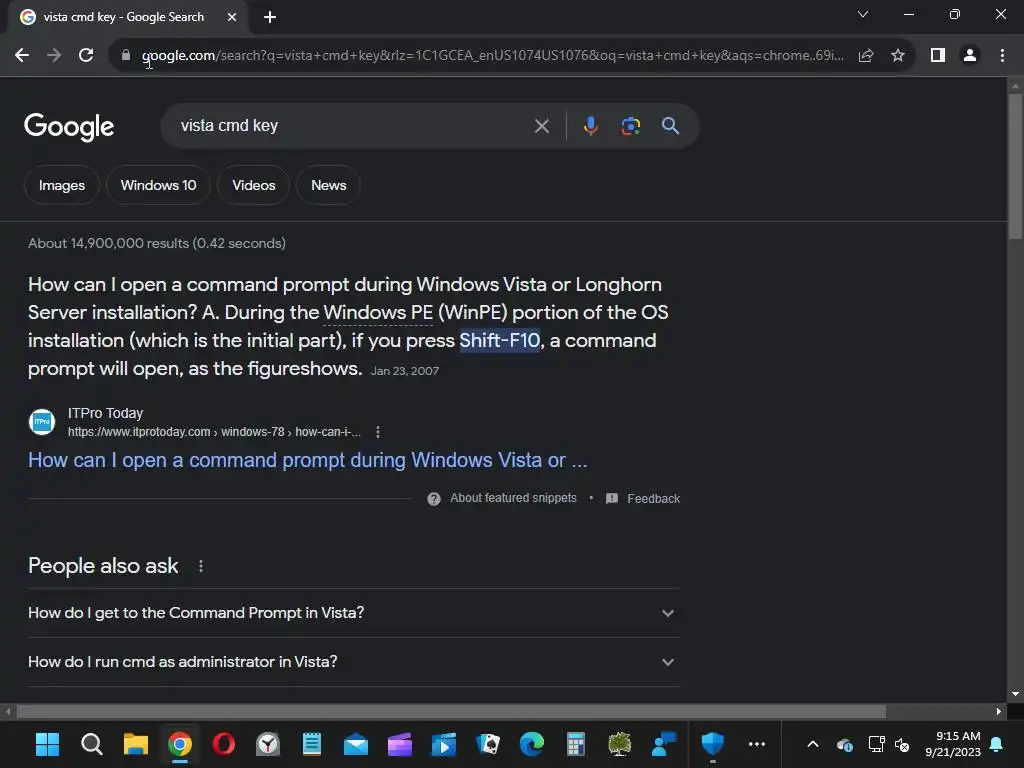
Task: Filter results by Images
Action: pyautogui.click(x=62, y=185)
